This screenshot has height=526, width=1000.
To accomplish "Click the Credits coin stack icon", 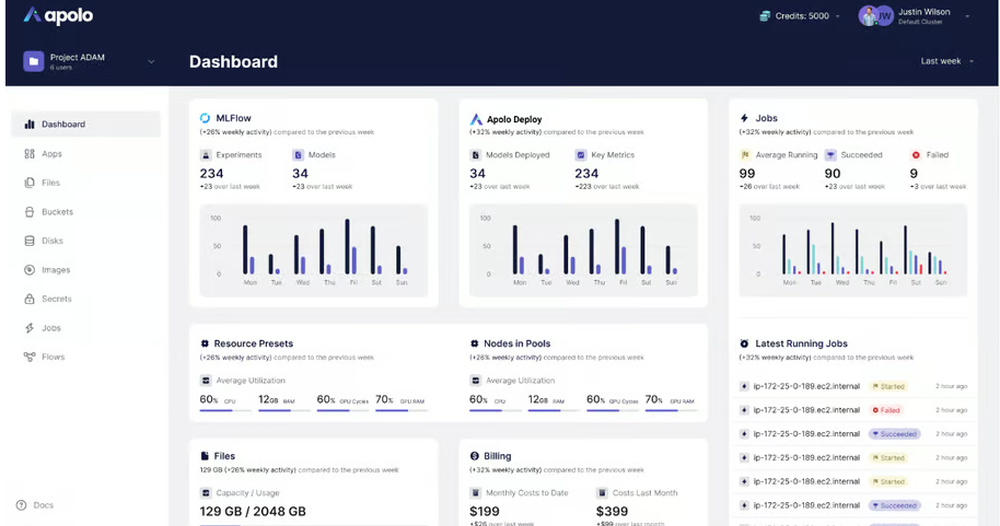I will tap(765, 16).
